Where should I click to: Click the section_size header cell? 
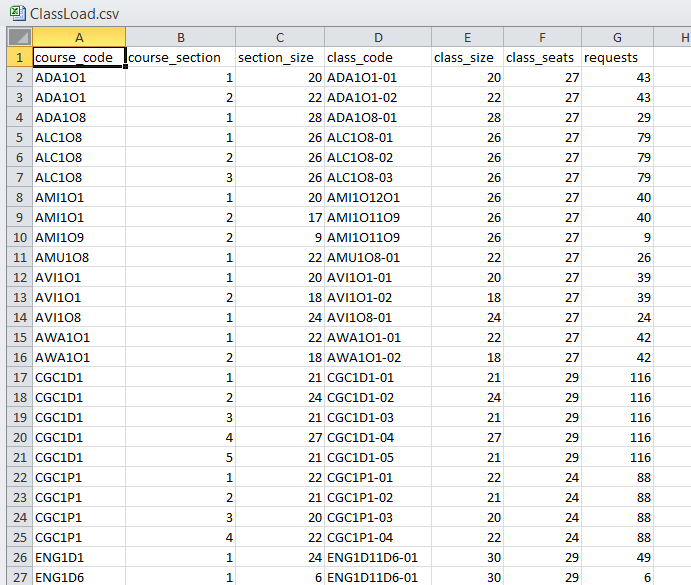[x=279, y=57]
